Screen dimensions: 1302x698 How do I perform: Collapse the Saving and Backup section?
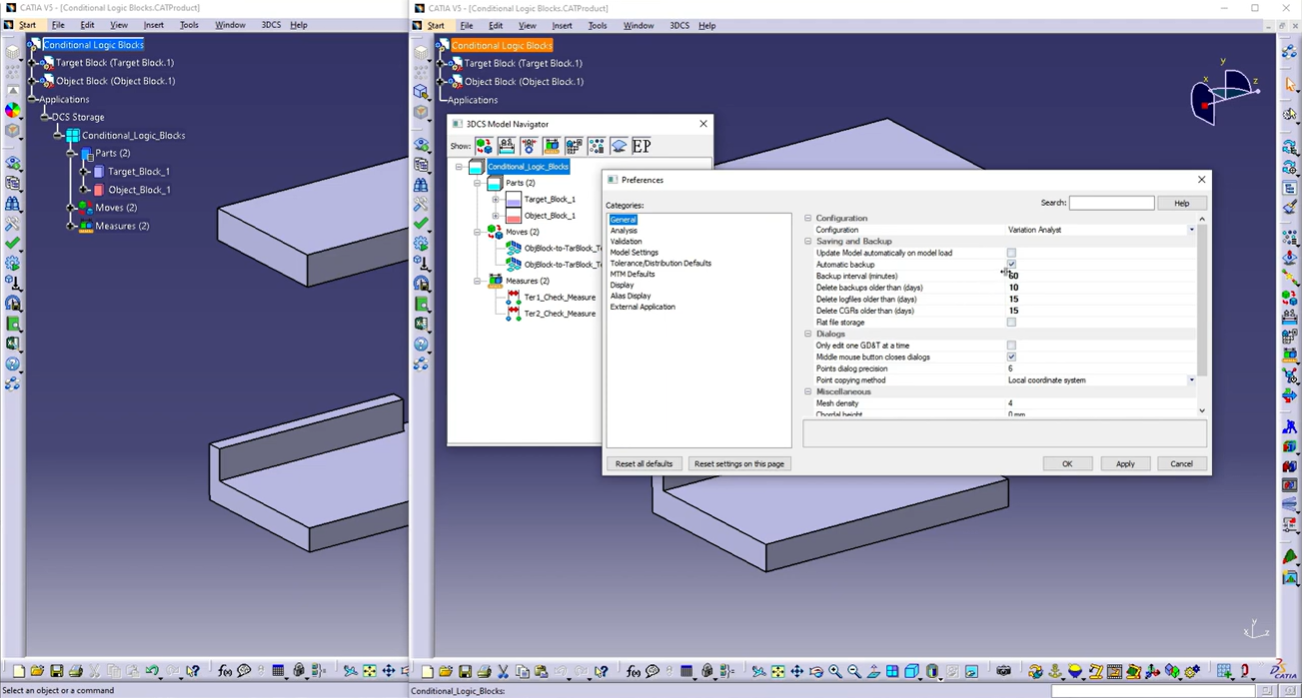tap(808, 241)
